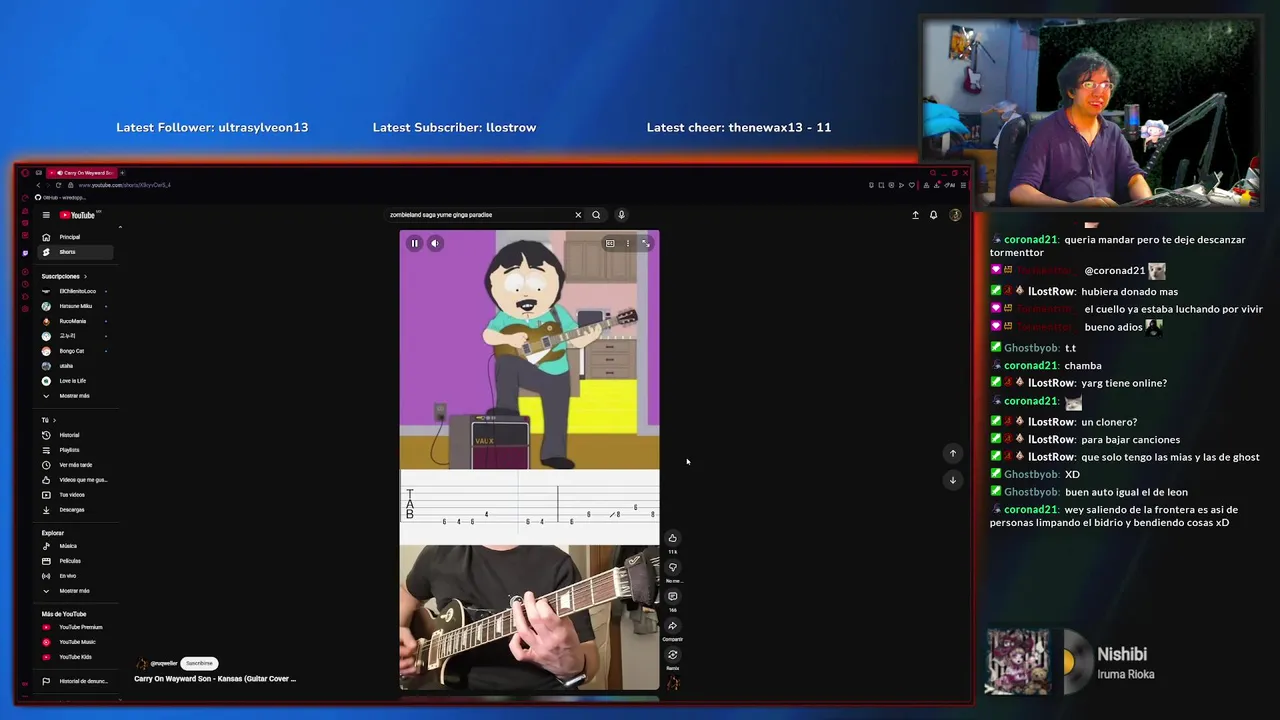Screen dimensions: 1280x720
Task: Go to previous Short with up arrow
Action: click(x=952, y=453)
